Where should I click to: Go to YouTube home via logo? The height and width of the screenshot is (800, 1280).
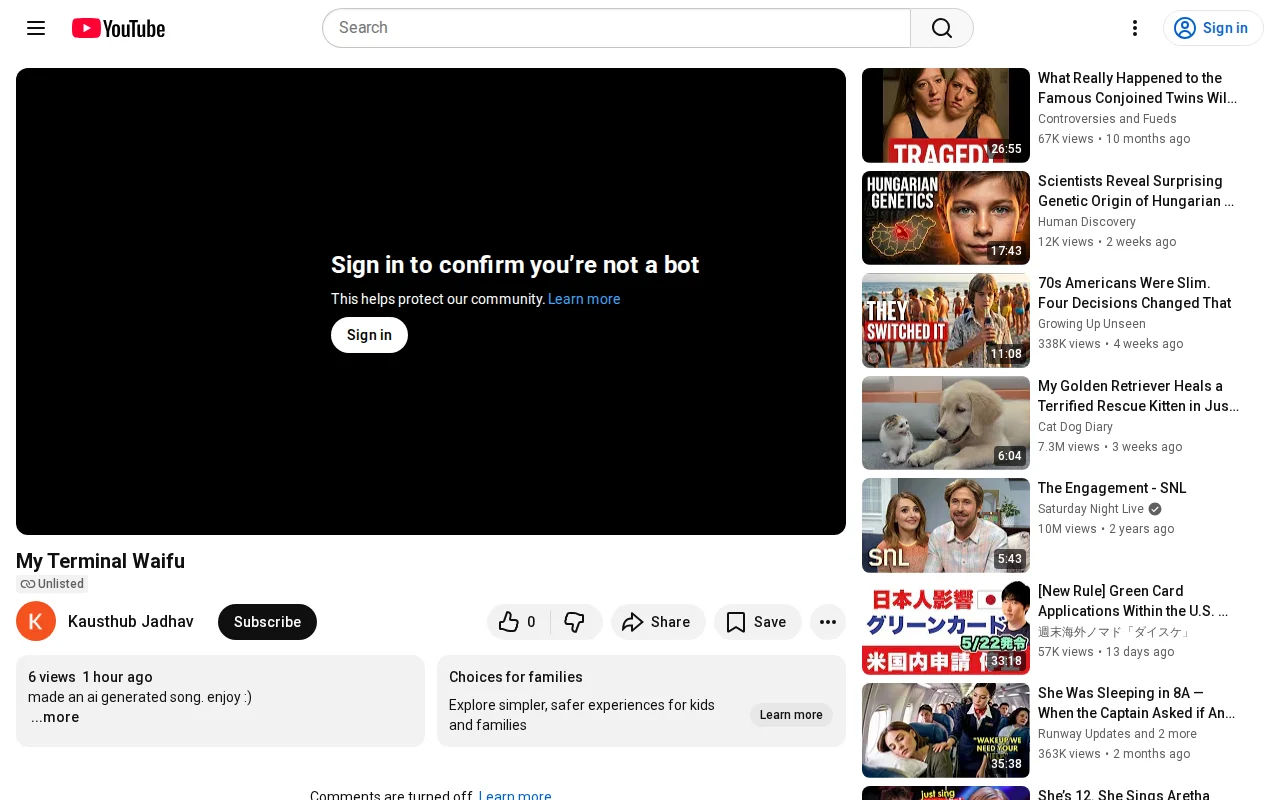tap(118, 28)
